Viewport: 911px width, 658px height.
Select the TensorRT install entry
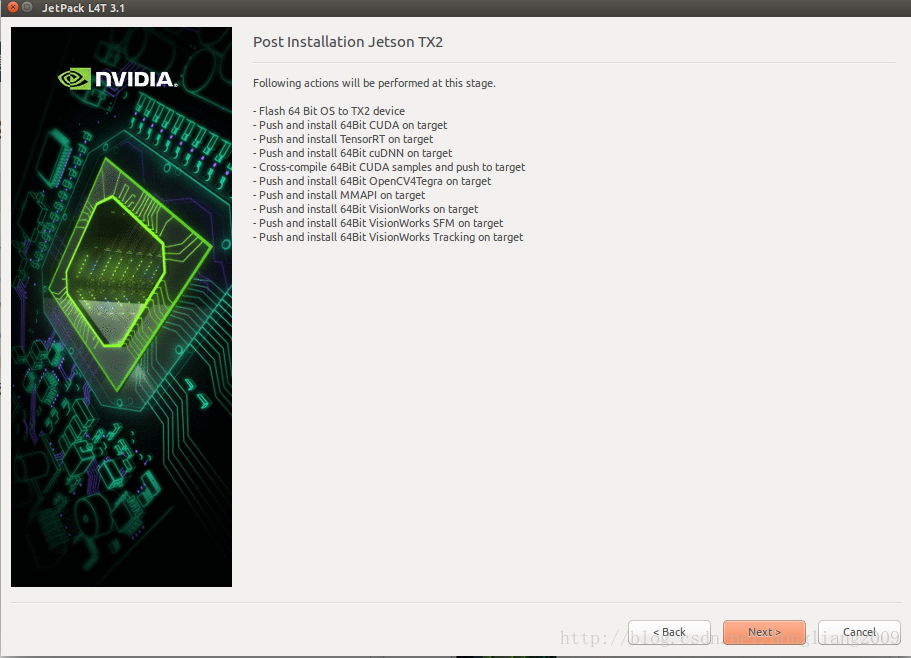tap(343, 139)
